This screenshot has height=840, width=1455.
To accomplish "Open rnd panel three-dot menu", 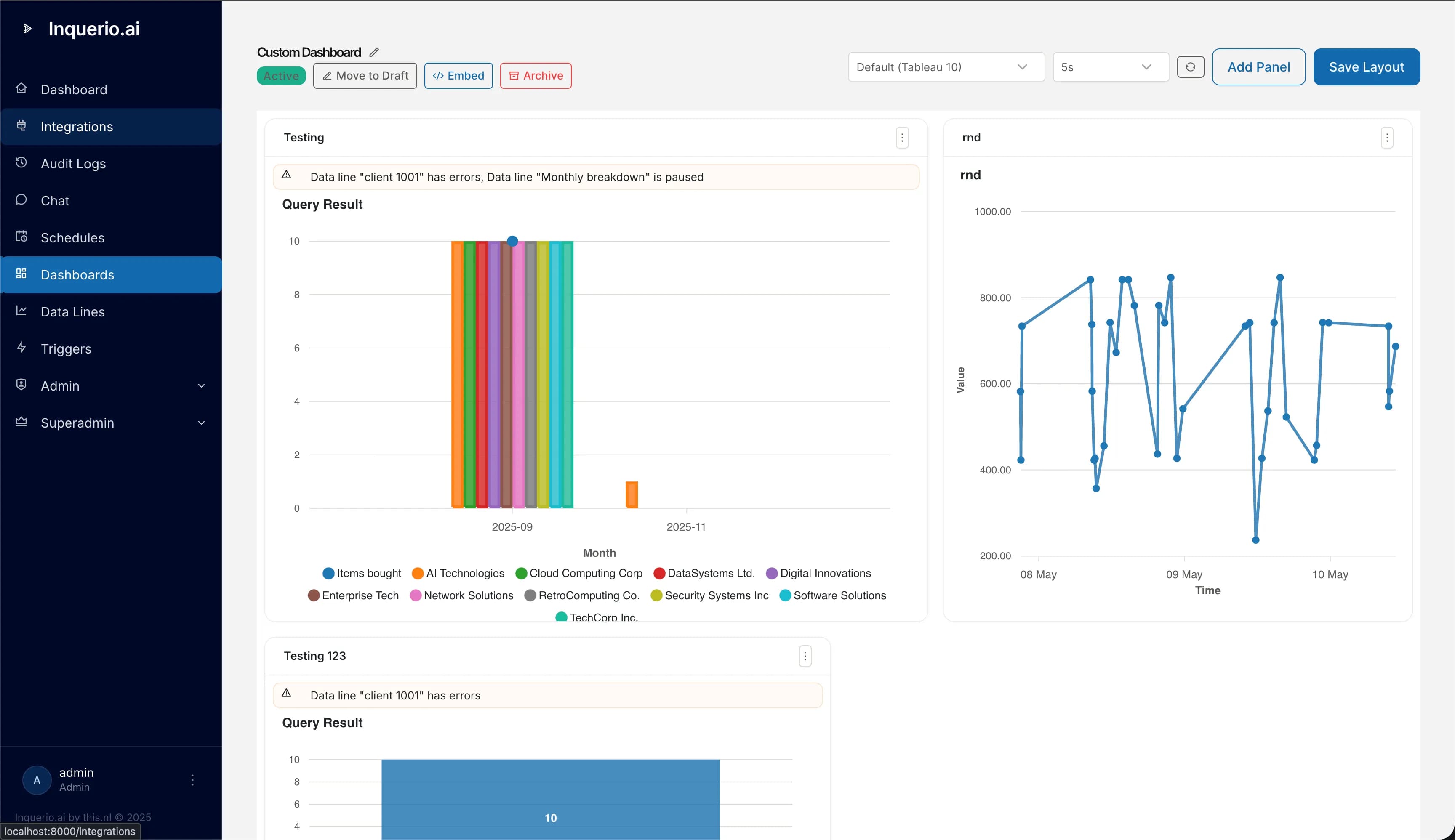I will tap(1387, 138).
